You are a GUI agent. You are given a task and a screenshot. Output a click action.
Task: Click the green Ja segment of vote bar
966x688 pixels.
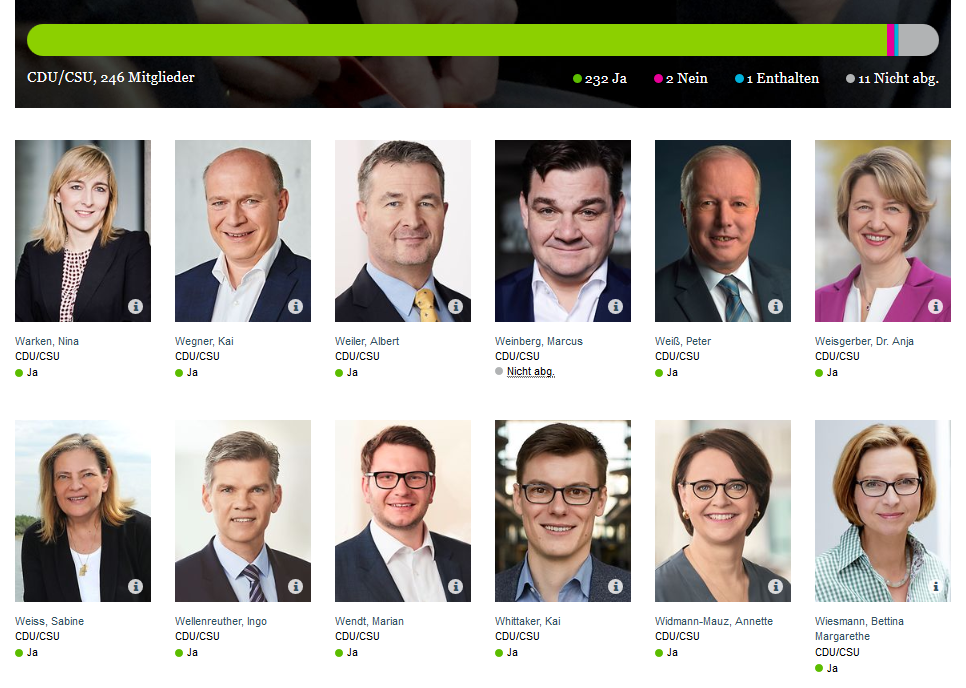(457, 40)
